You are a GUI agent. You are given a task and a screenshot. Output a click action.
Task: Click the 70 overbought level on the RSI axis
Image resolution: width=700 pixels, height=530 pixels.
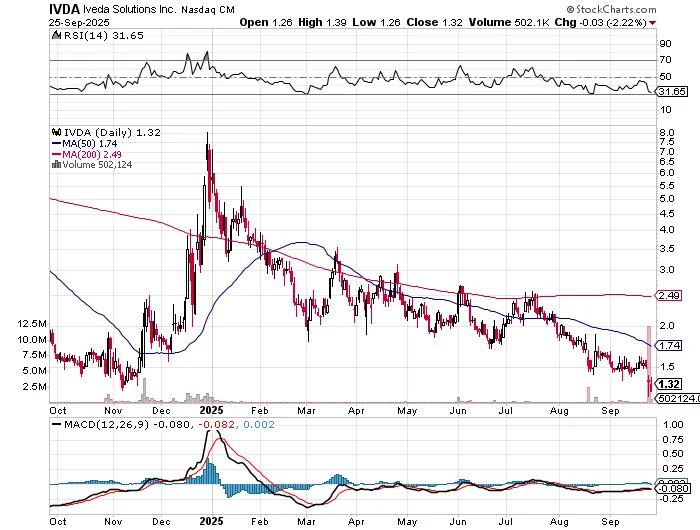(x=666, y=60)
